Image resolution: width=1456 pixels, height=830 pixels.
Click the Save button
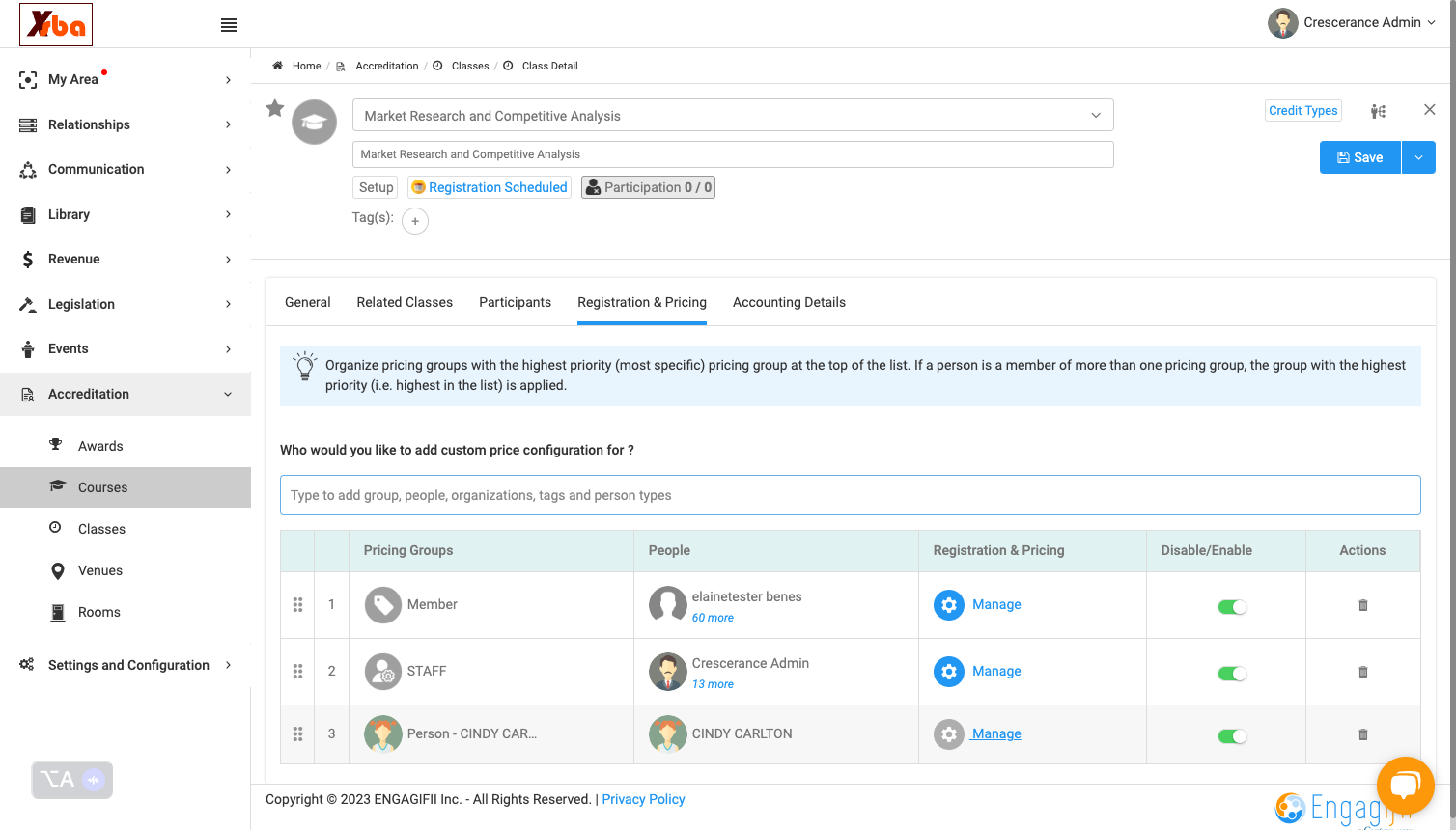coord(1360,157)
